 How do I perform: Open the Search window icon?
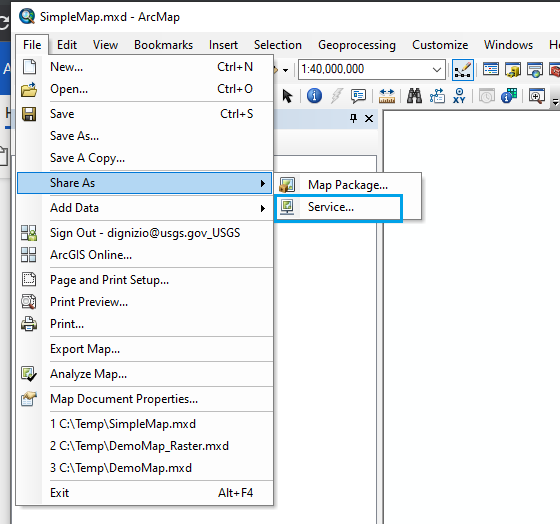coord(535,70)
